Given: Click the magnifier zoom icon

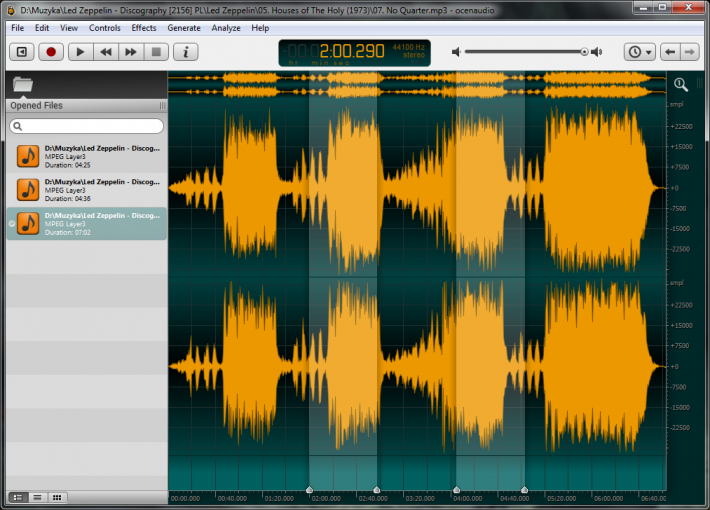Looking at the screenshot, I should click(x=681, y=84).
